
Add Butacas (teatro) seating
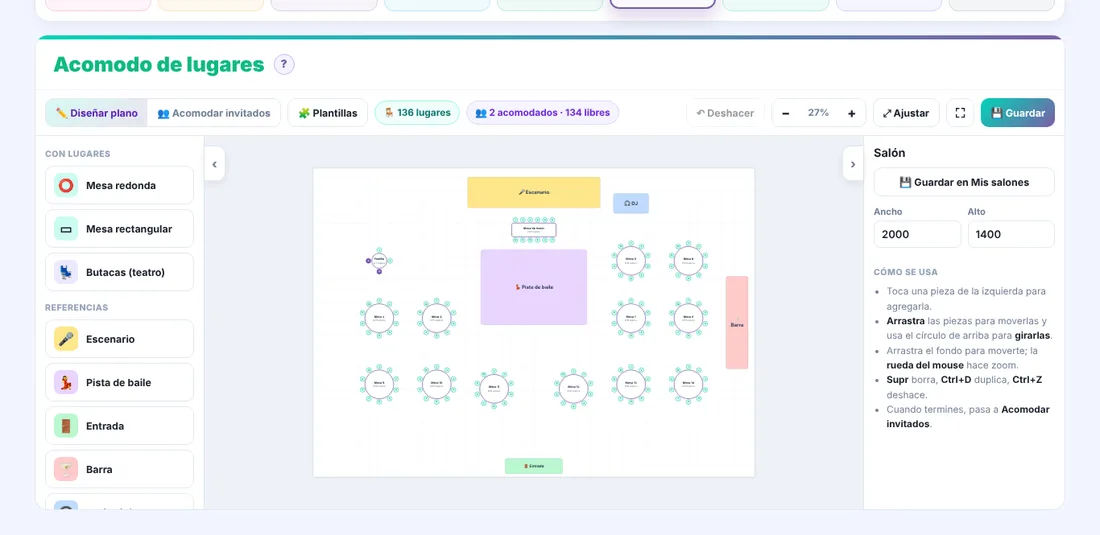[x=119, y=272]
